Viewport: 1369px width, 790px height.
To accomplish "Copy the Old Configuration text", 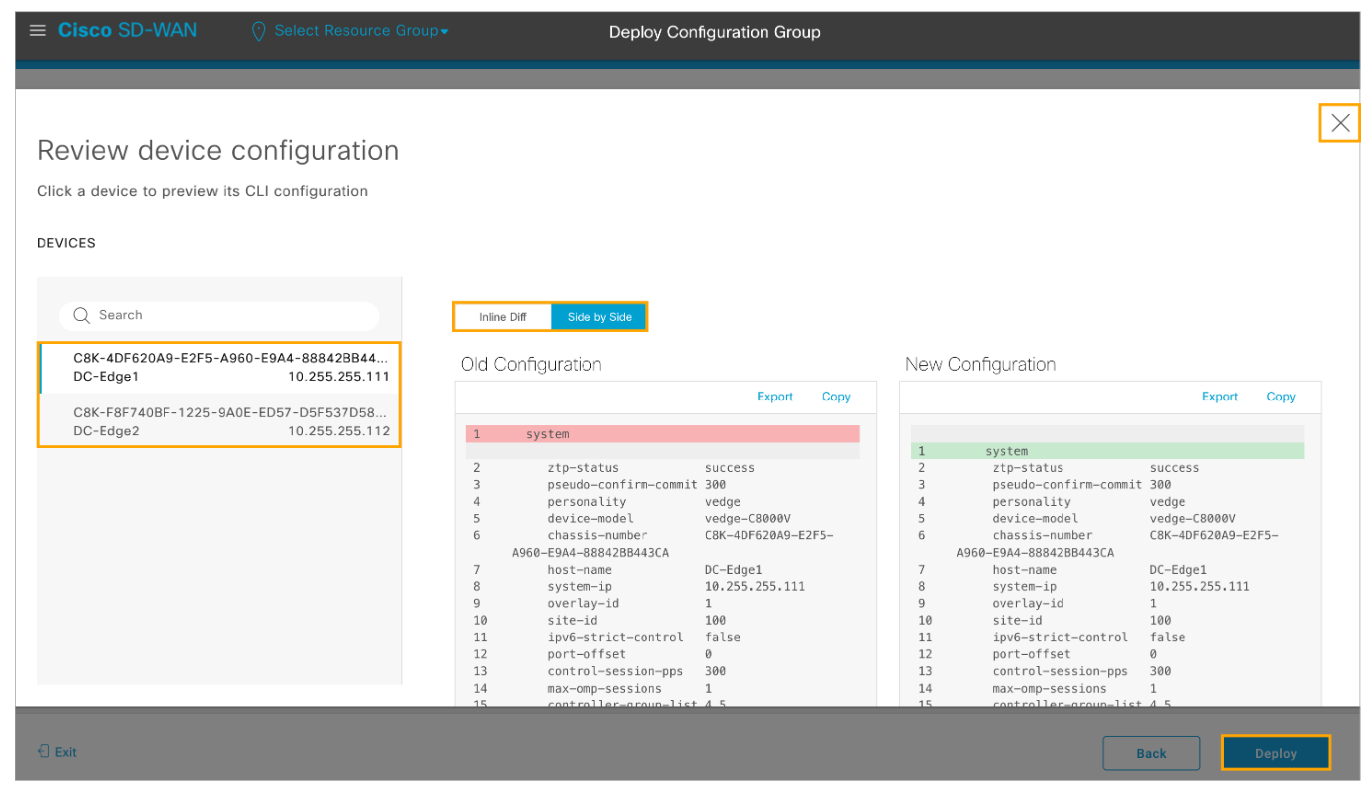I will click(x=836, y=397).
